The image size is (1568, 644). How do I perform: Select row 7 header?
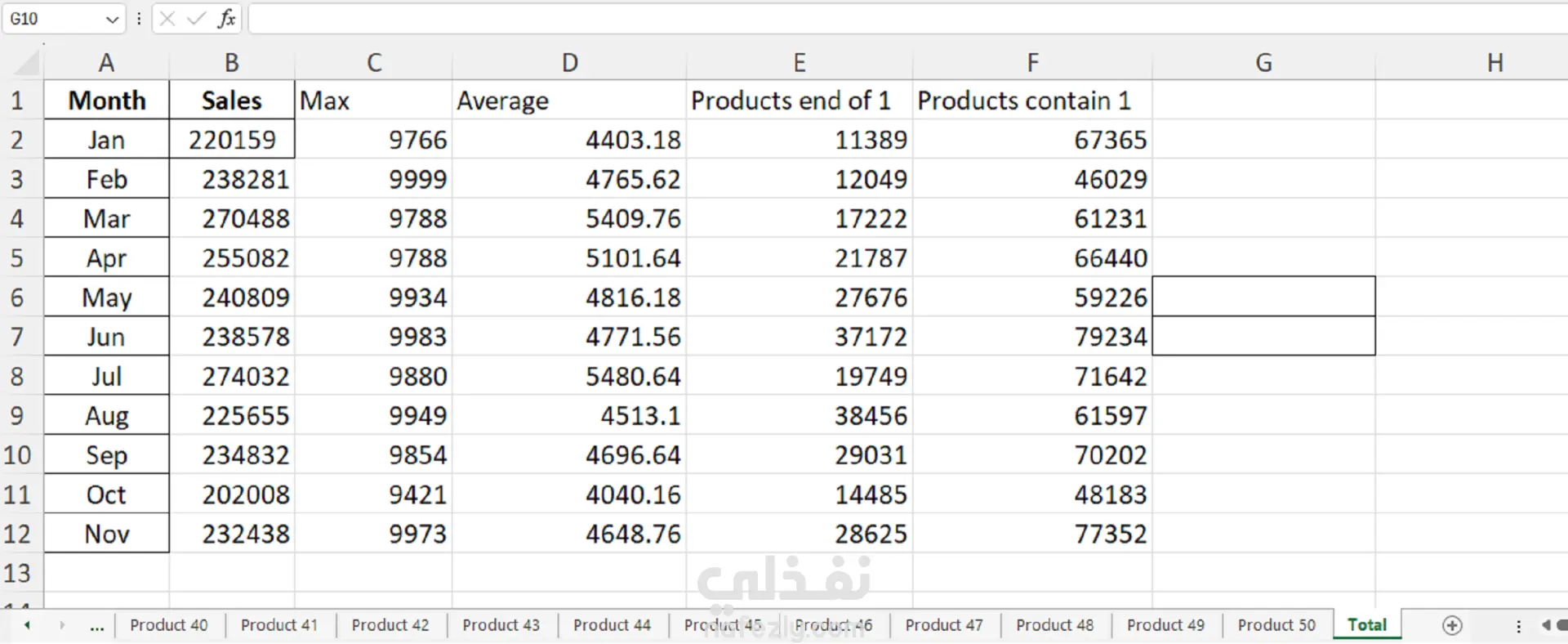17,337
